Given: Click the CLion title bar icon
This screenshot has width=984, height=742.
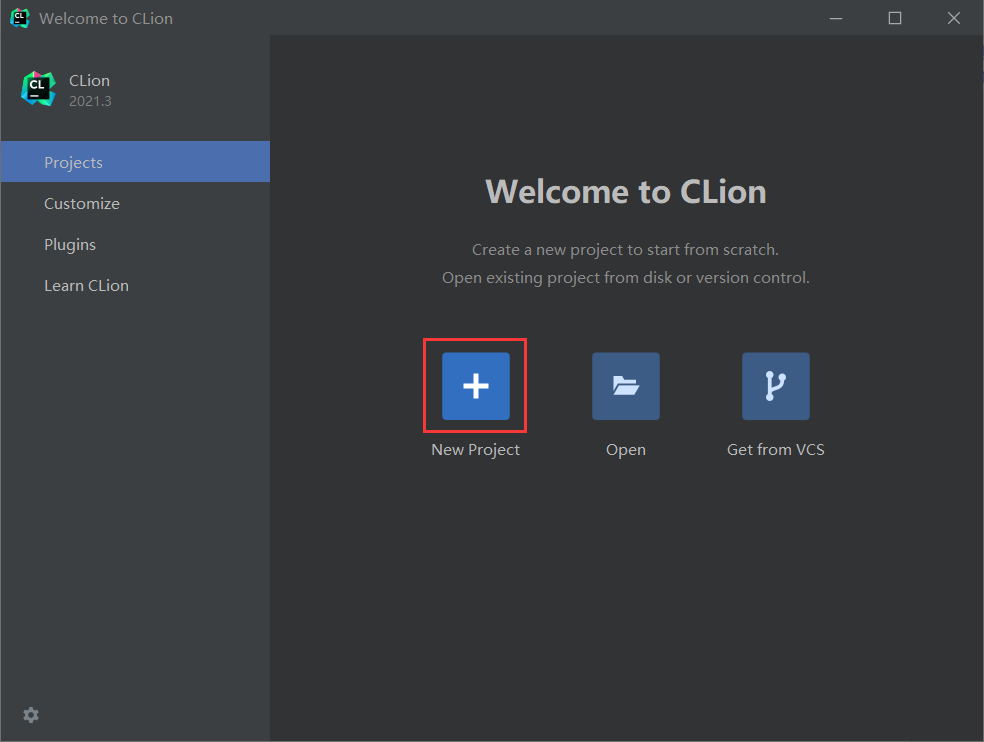Looking at the screenshot, I should pyautogui.click(x=19, y=18).
